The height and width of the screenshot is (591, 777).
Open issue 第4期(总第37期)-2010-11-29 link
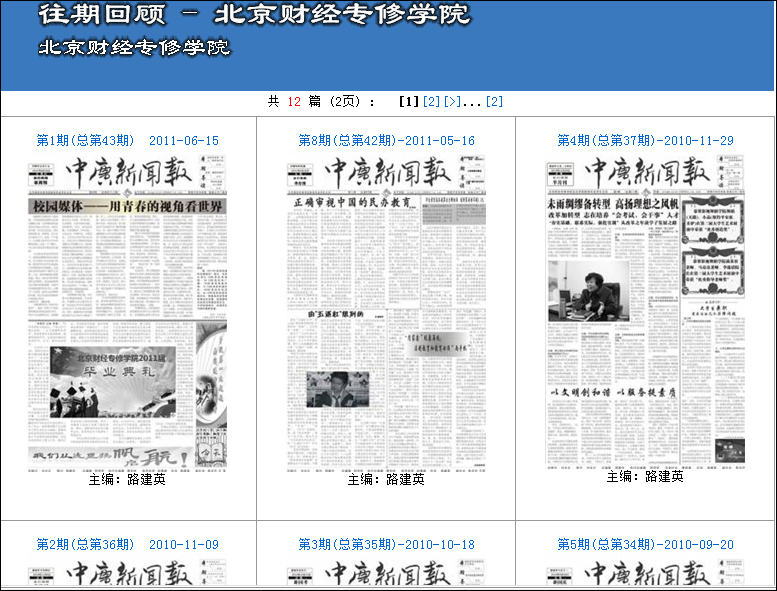point(645,141)
